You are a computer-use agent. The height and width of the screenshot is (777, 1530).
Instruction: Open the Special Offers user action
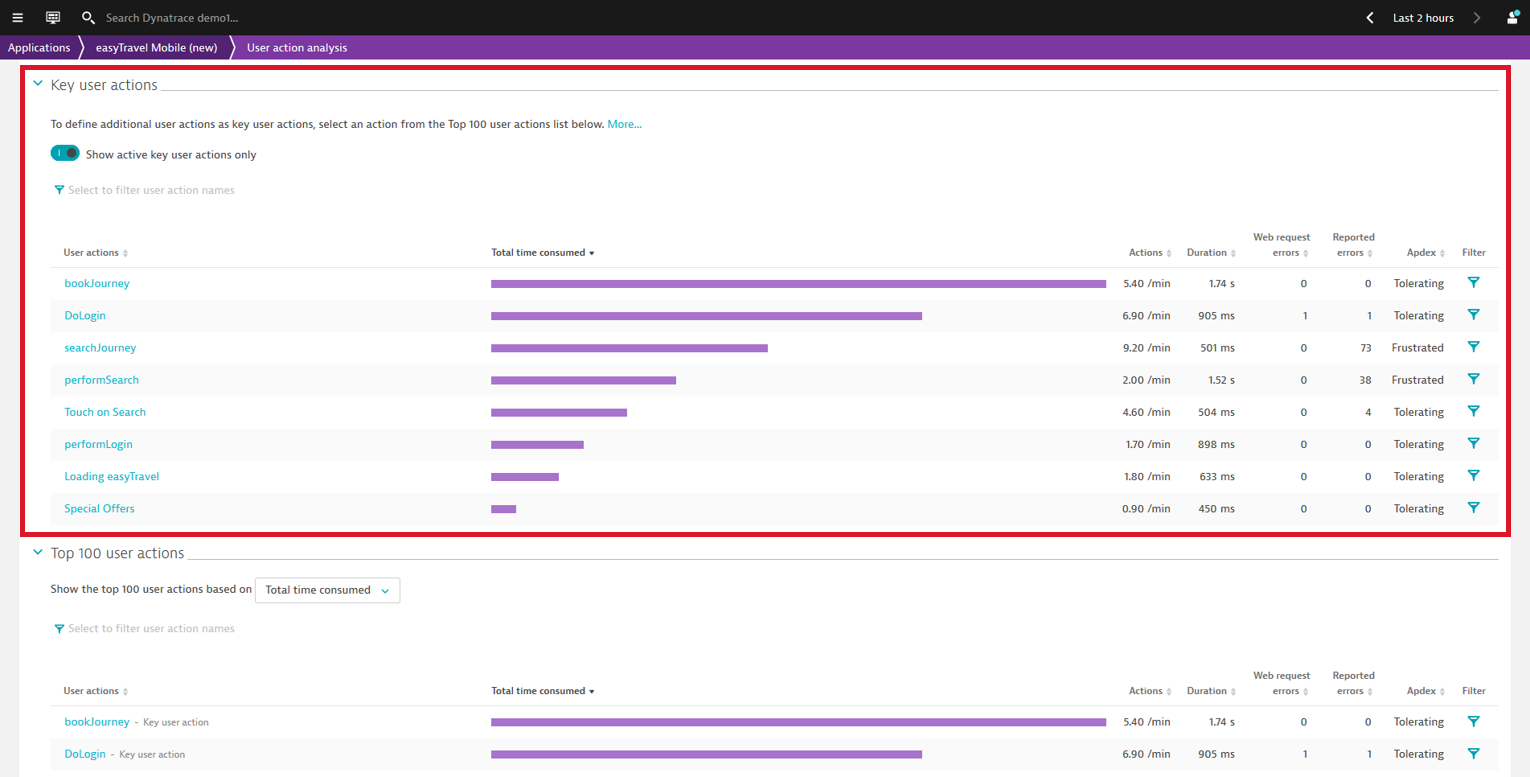tap(99, 508)
